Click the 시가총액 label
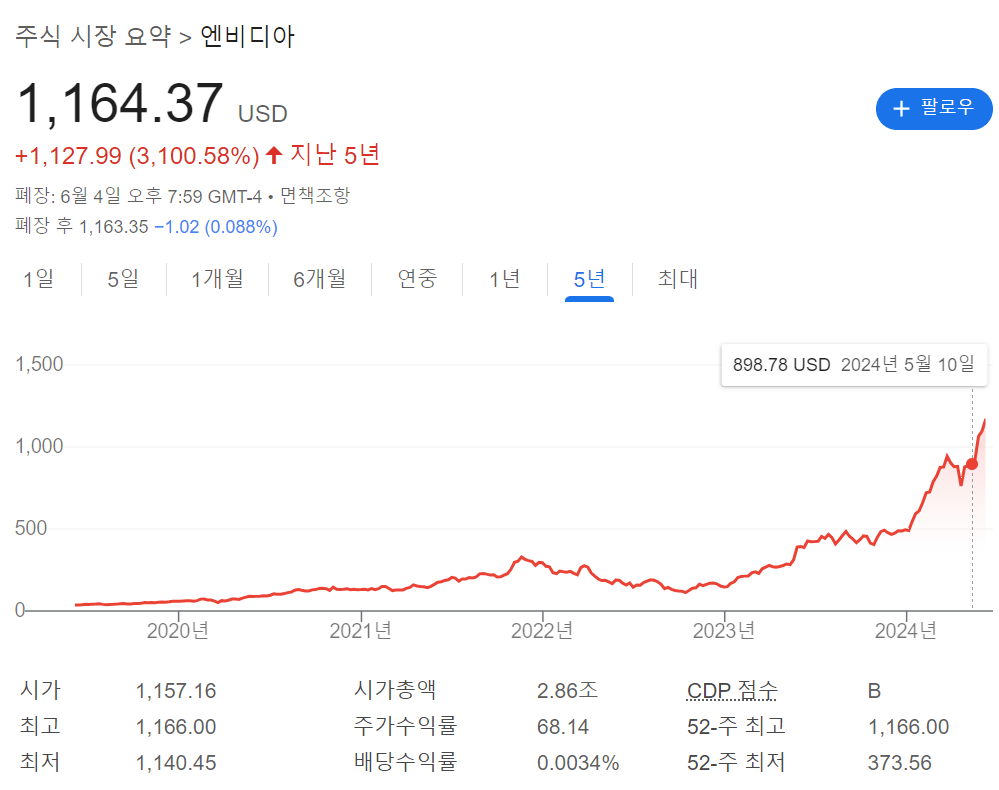 click(x=394, y=690)
